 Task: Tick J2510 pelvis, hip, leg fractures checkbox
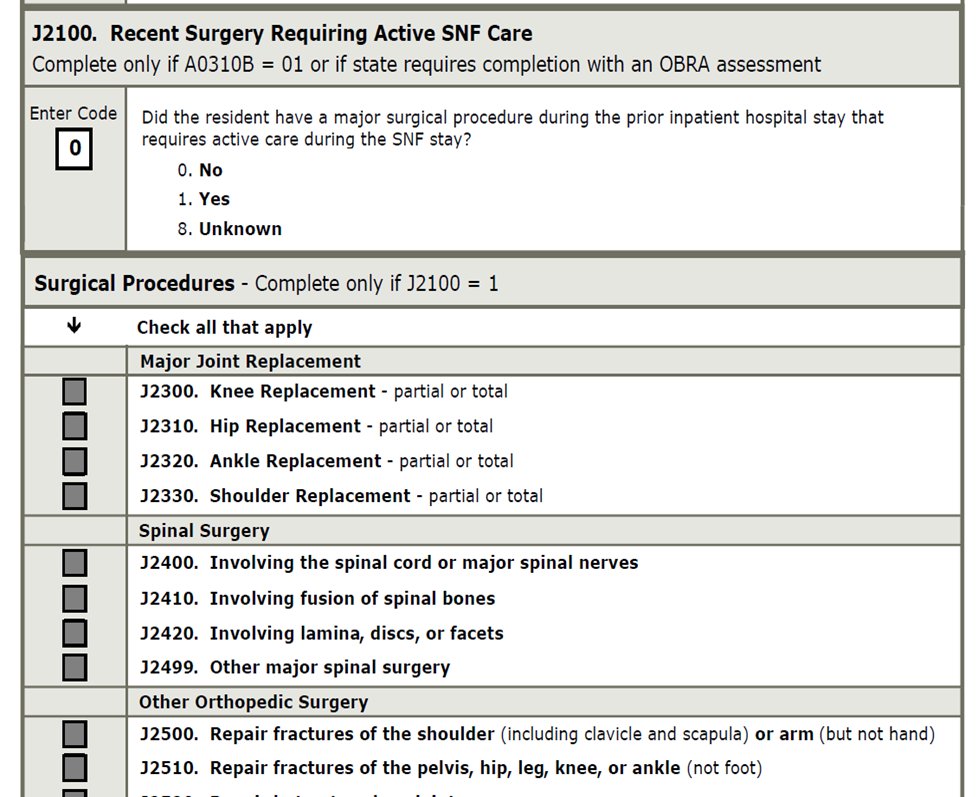[x=74, y=769]
